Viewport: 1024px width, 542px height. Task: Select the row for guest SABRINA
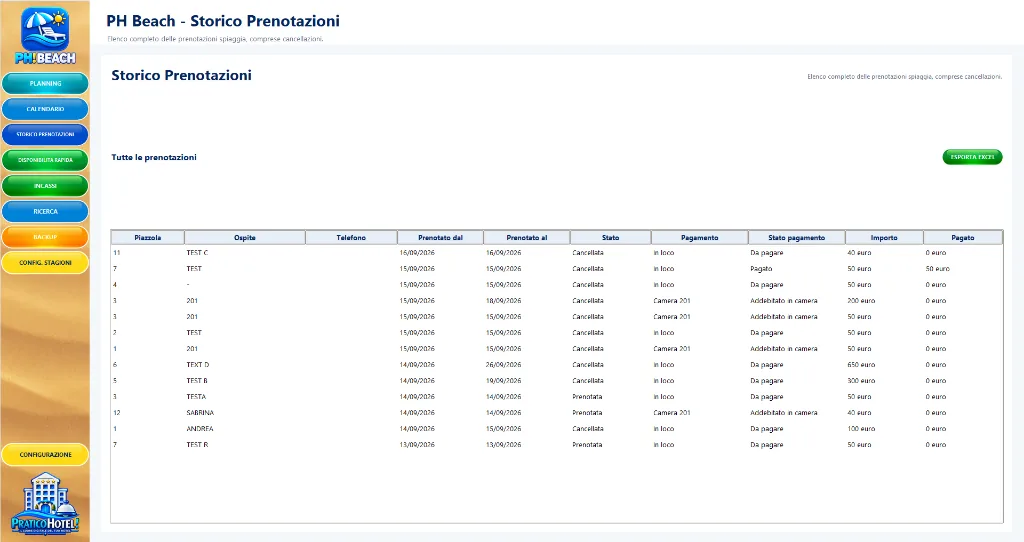tap(556, 413)
